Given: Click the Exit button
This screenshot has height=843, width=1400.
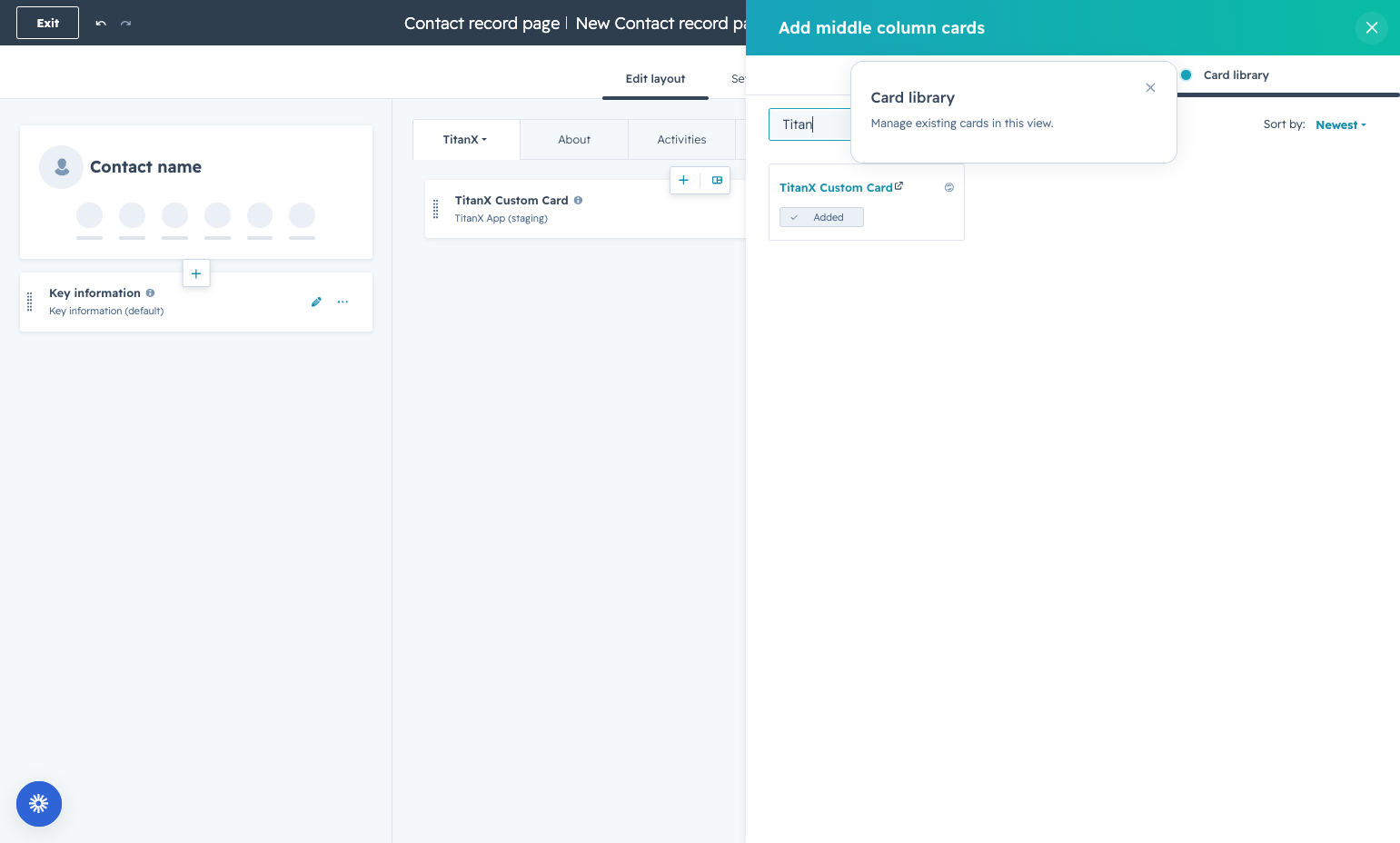Looking at the screenshot, I should (47, 23).
